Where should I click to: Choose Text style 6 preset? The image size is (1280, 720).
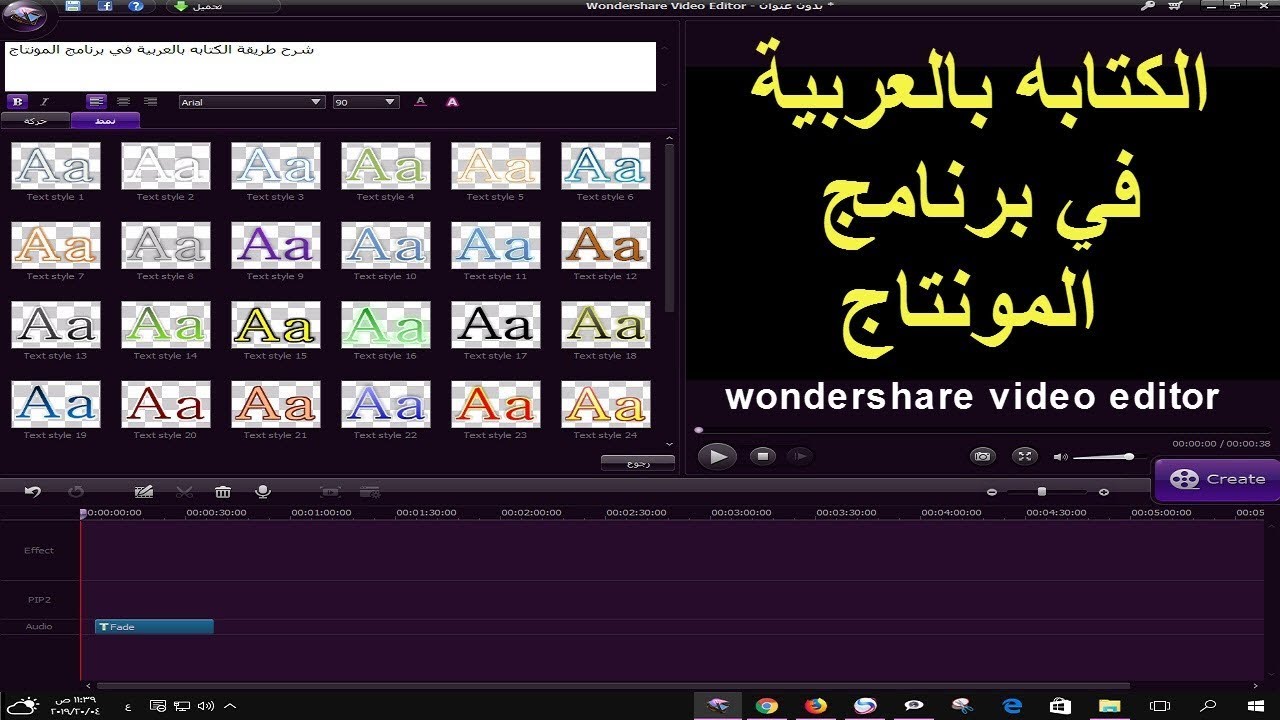[606, 166]
